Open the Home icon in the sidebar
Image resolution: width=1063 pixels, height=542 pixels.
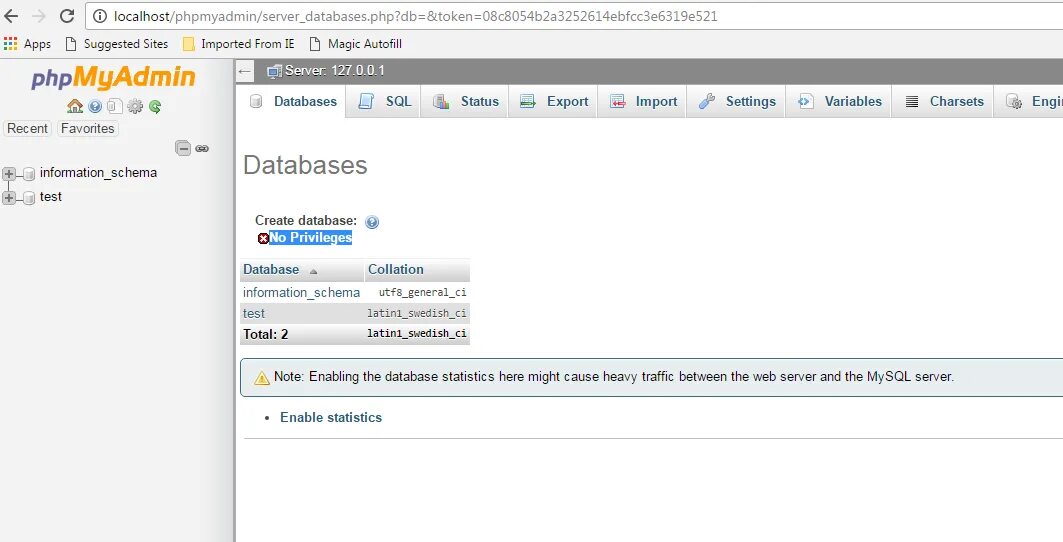coord(75,107)
